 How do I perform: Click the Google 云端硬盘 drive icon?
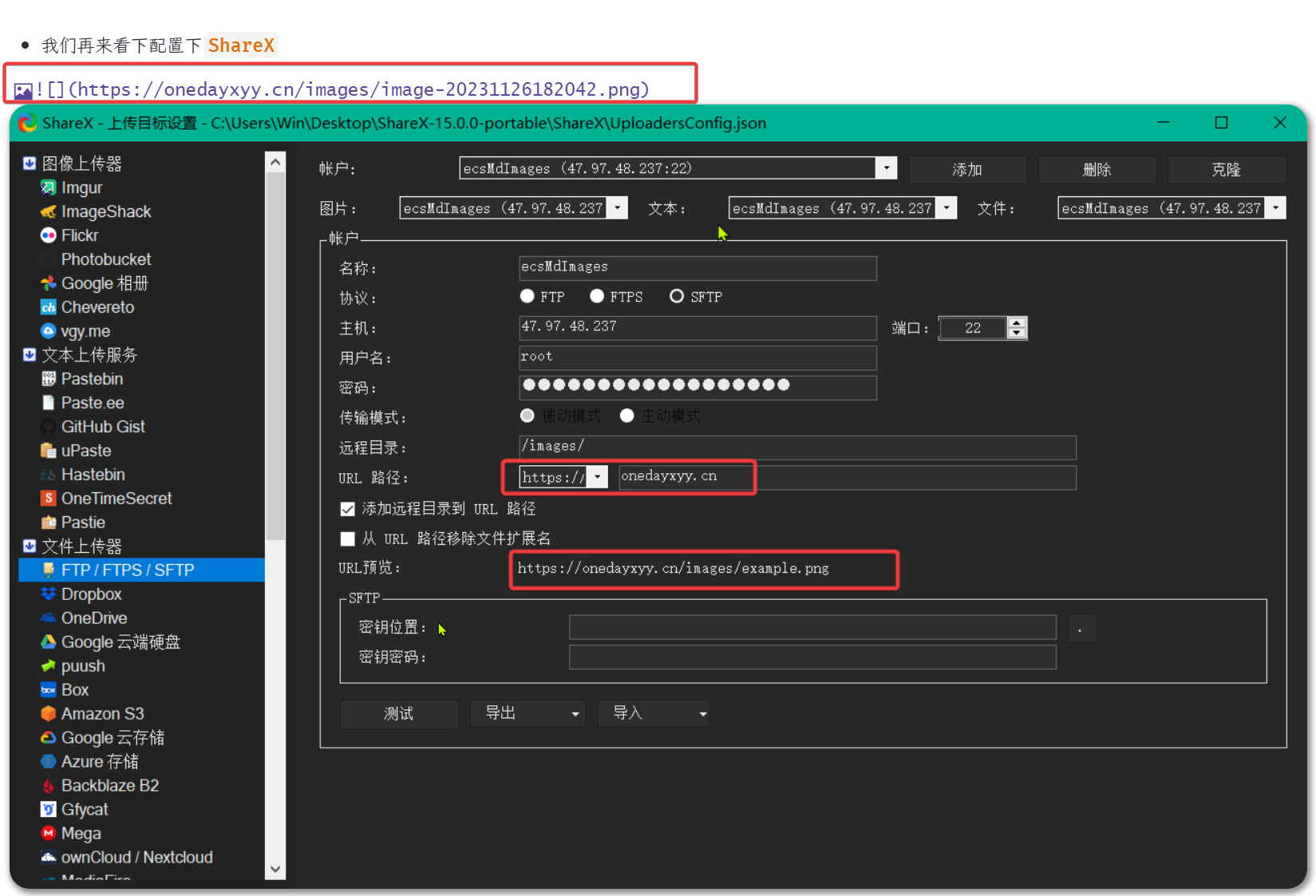pyautogui.click(x=49, y=642)
